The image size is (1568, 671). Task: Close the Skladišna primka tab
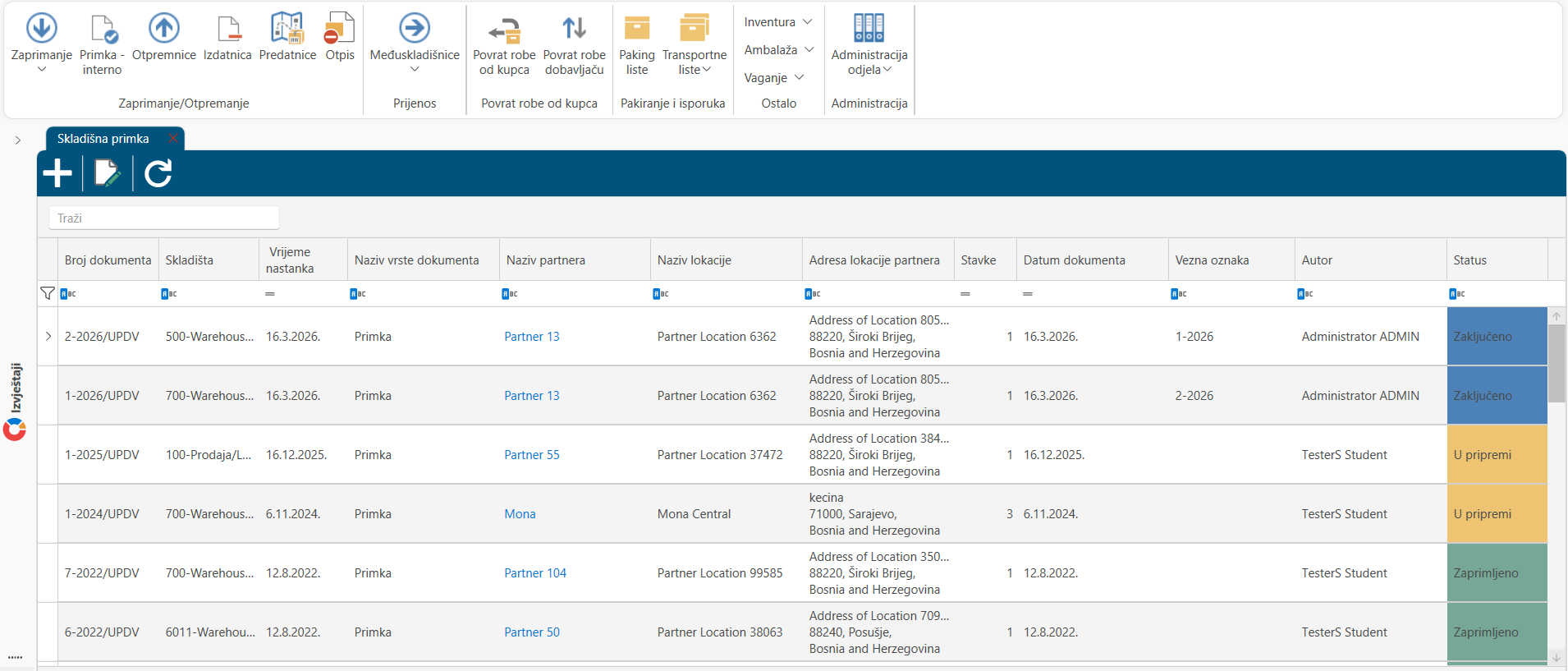tap(172, 138)
